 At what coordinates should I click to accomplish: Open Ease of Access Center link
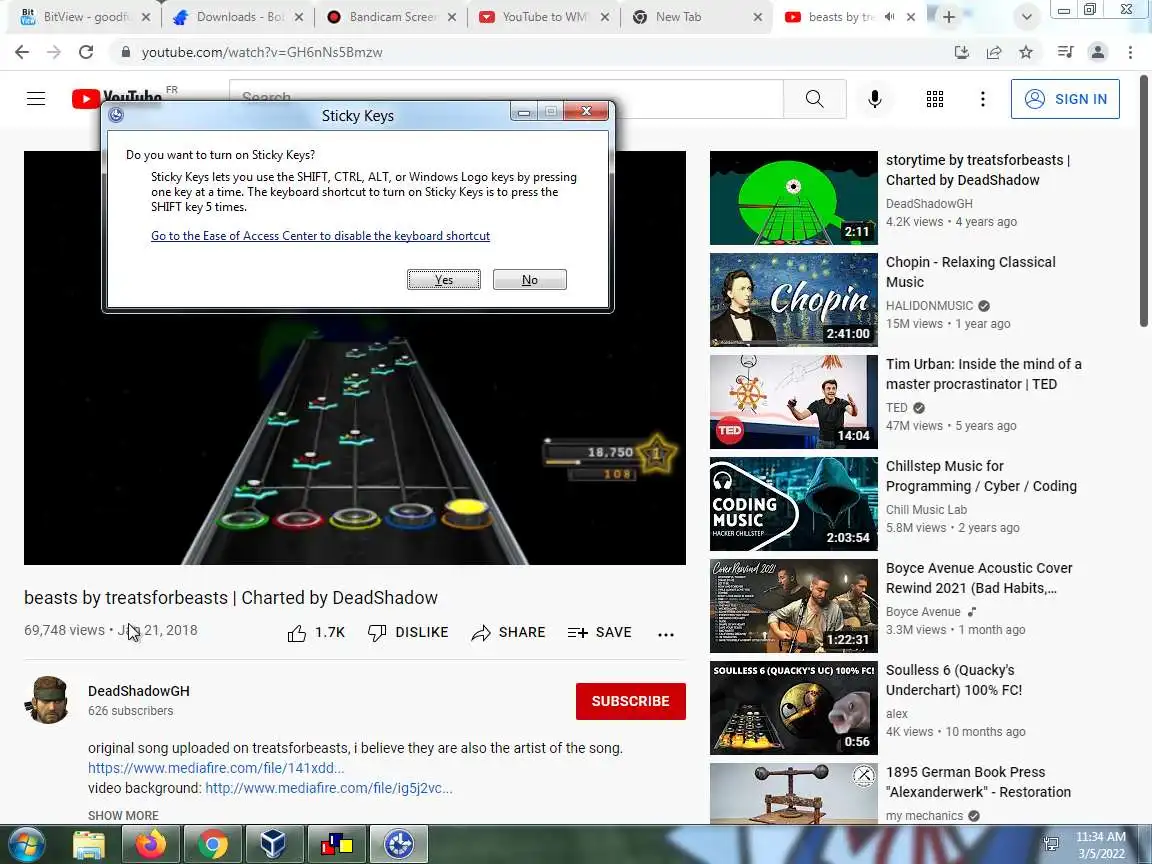[320, 236]
